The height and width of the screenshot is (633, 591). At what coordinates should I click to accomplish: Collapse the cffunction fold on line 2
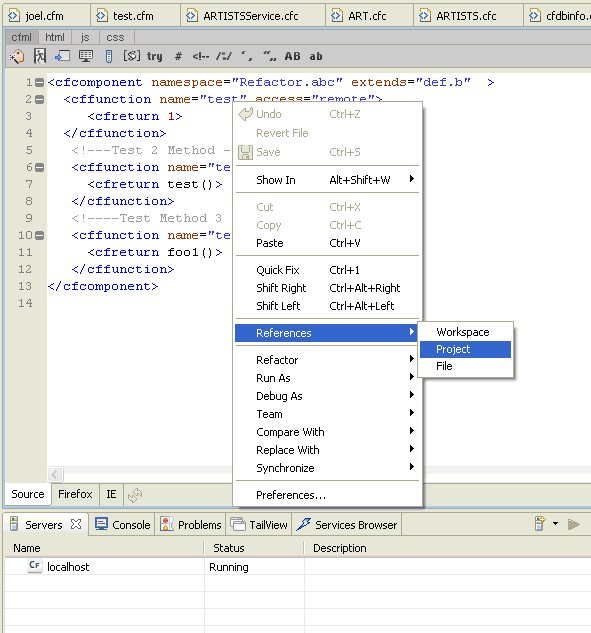(x=40, y=99)
